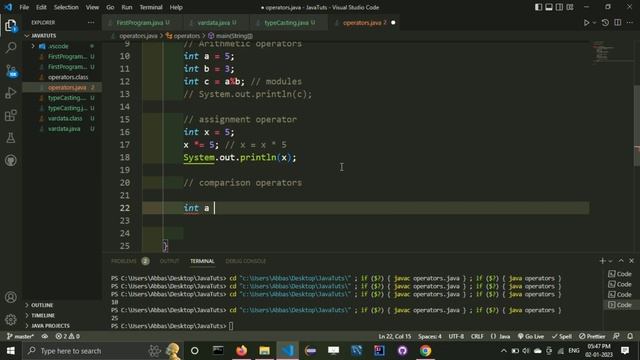
Task: Add a new terminal with plus icon
Action: 602,261
